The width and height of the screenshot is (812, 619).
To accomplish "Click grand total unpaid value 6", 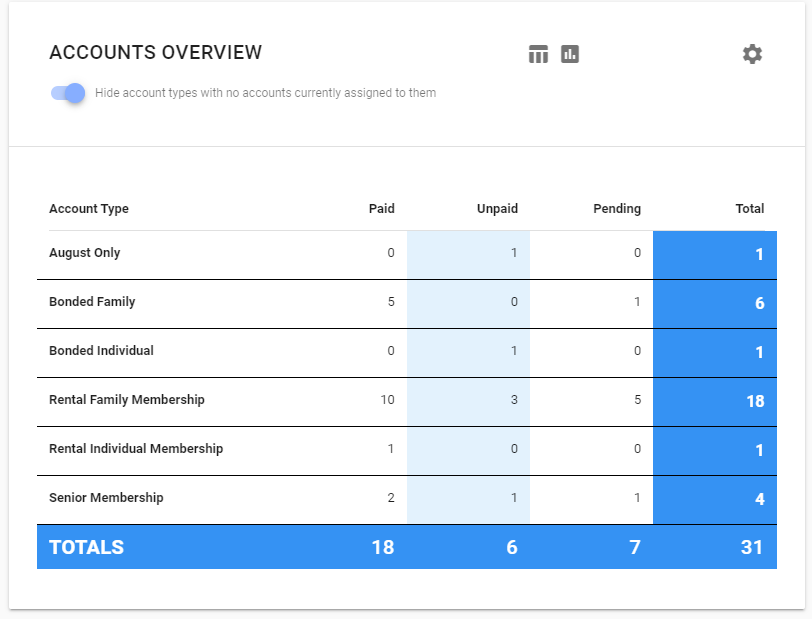I will (512, 548).
